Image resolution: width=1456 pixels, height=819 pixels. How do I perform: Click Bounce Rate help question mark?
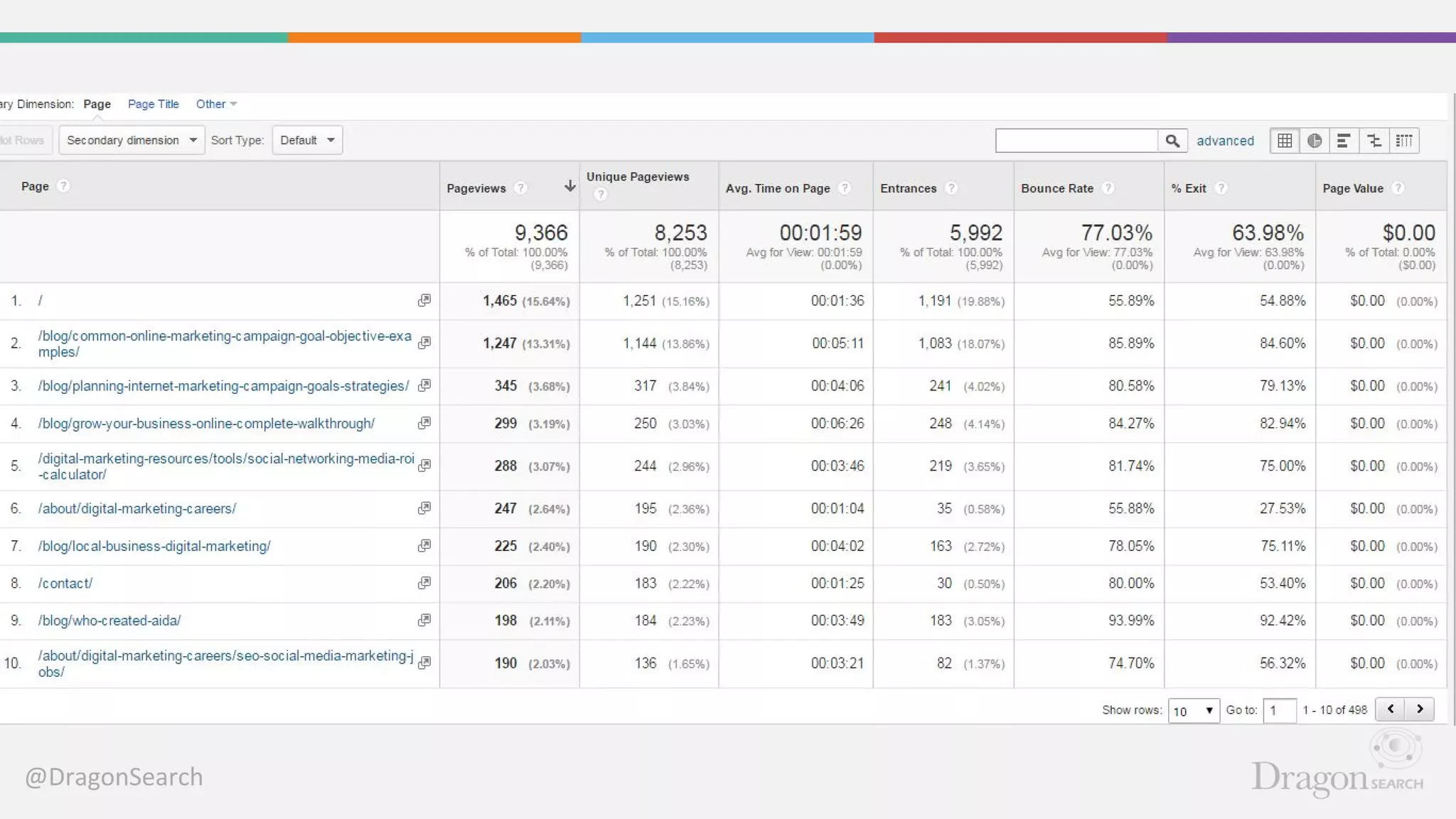pyautogui.click(x=1108, y=188)
